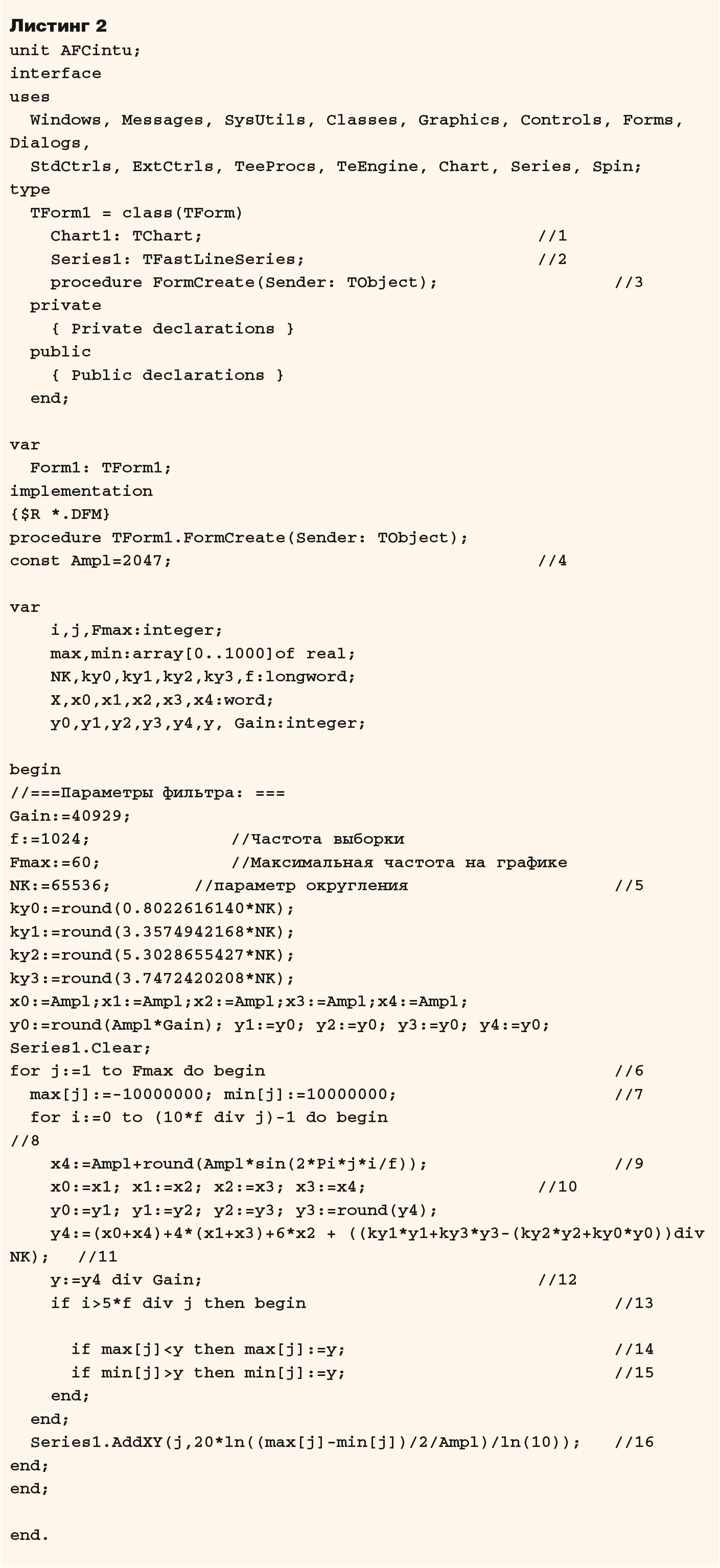Click the "ky2:=round(5.3028655427*NK);" line
Viewport: 720px width, 1568px height.
152,955
